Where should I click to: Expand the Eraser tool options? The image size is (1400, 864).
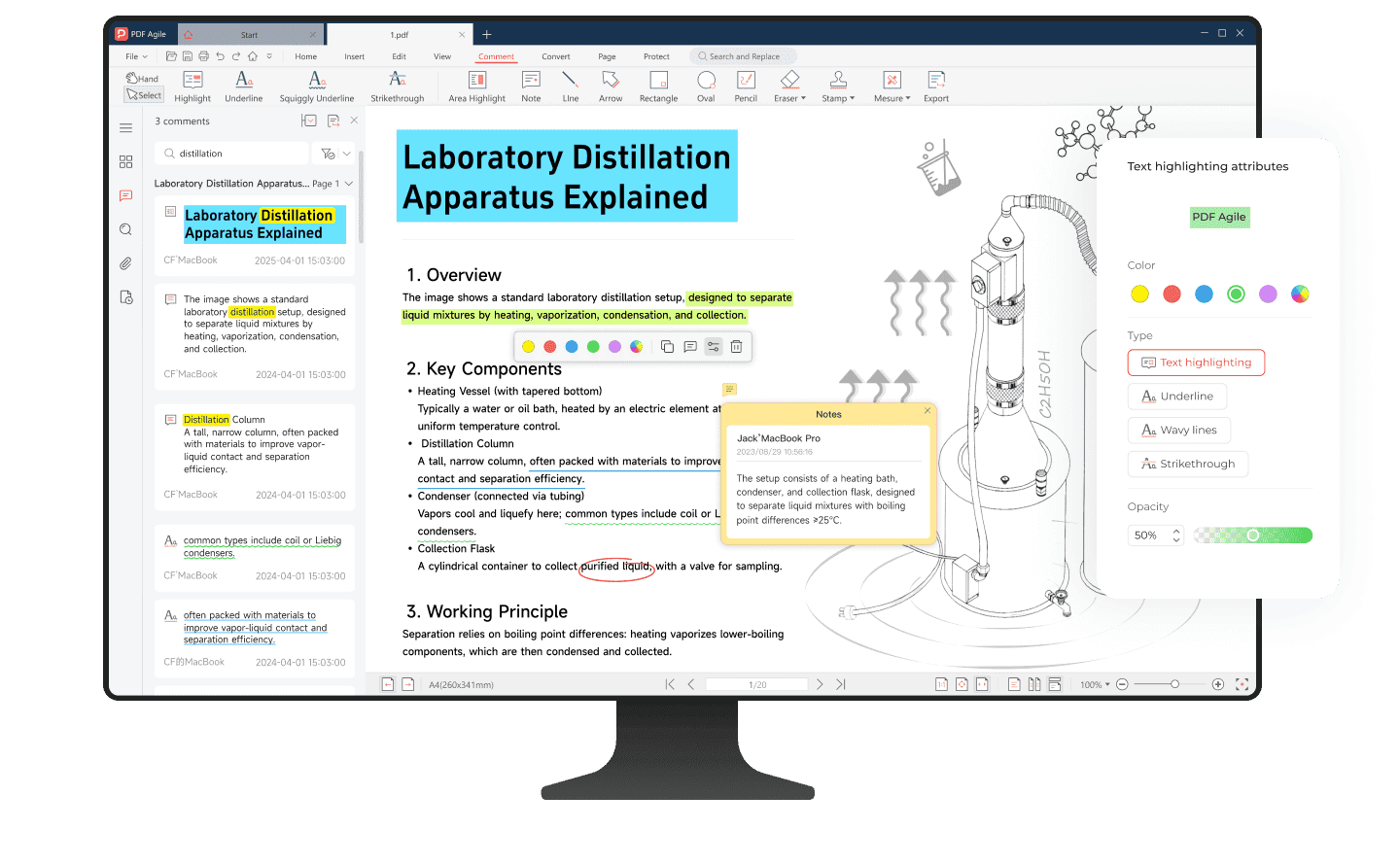click(789, 86)
